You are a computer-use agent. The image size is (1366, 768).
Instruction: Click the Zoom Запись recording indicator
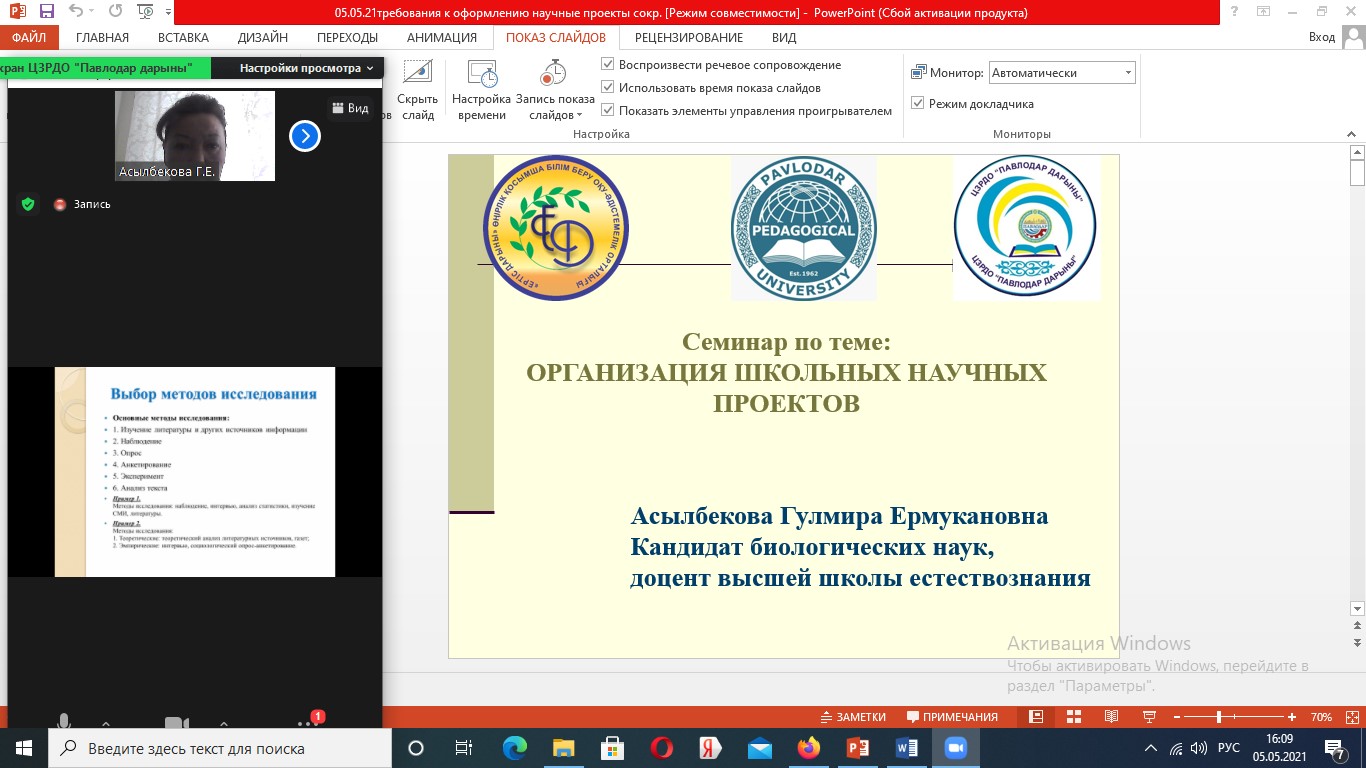(x=83, y=204)
